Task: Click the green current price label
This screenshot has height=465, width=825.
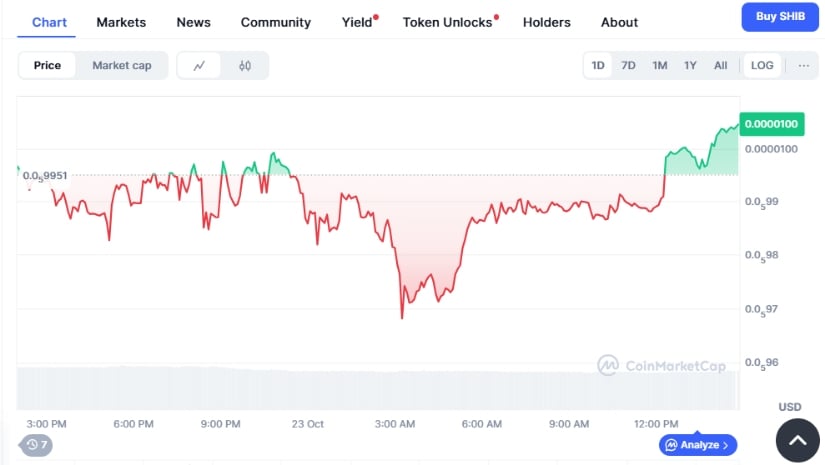Action: pos(769,125)
